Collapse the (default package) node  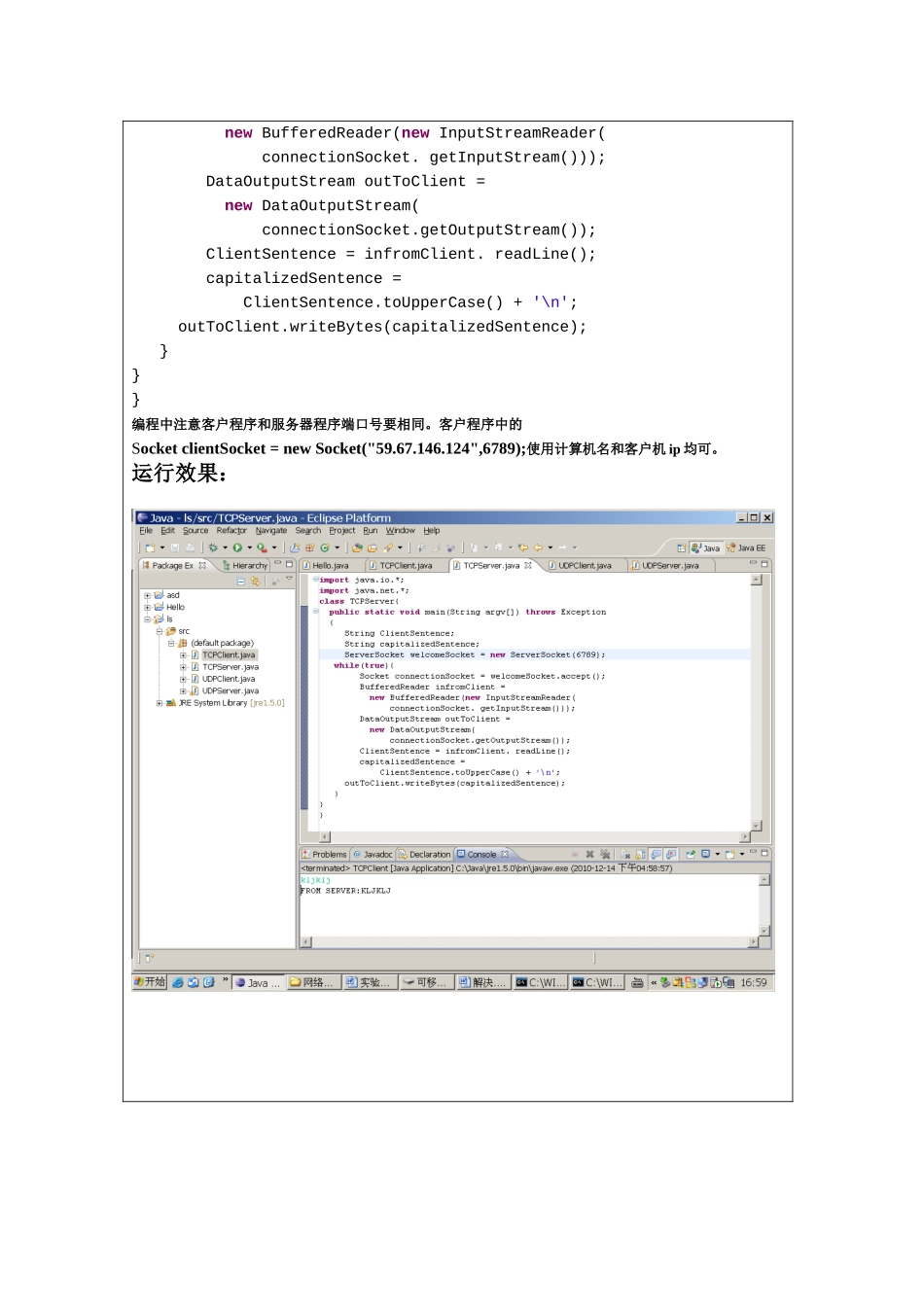click(171, 643)
